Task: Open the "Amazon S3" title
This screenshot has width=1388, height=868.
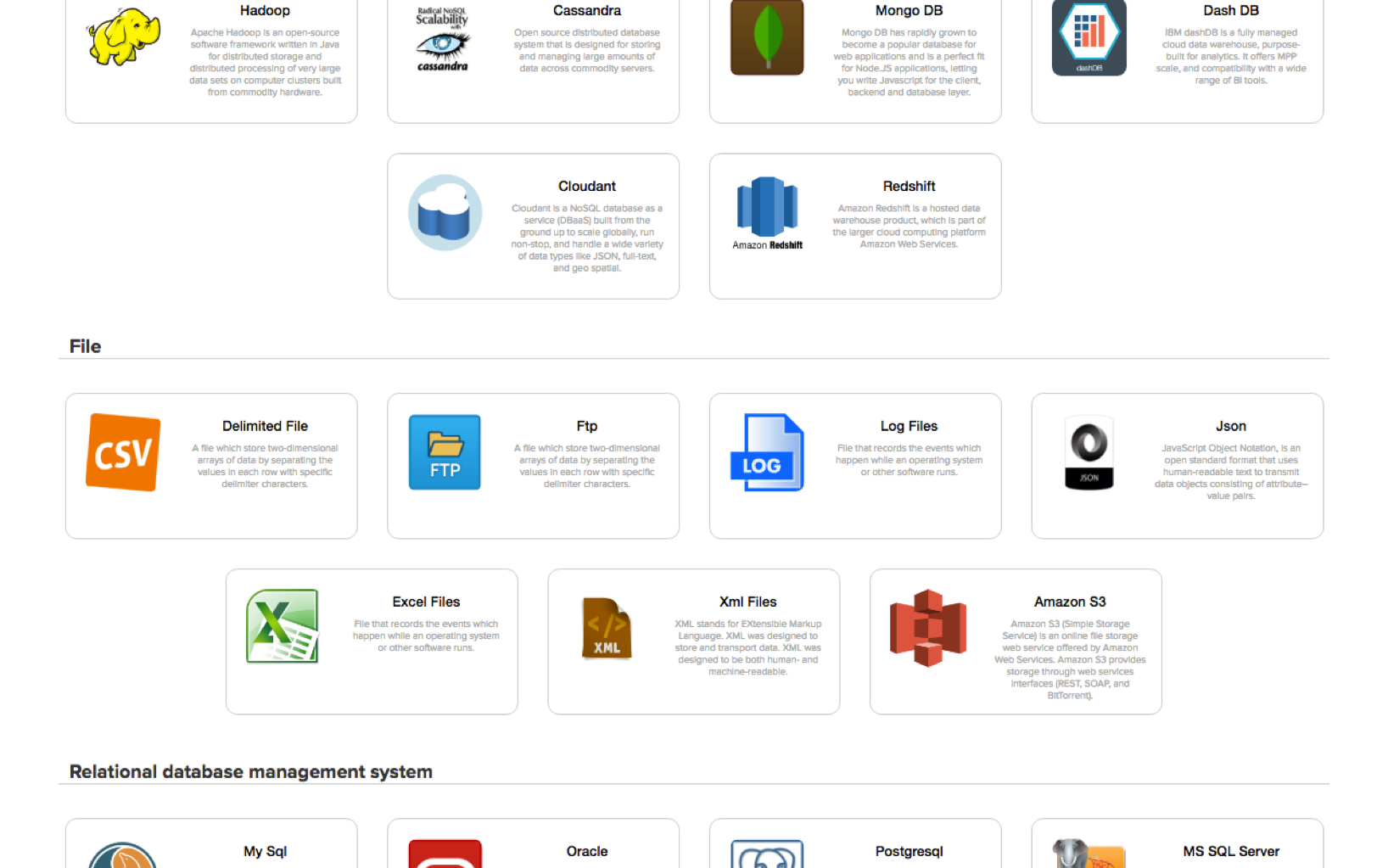Action: [1070, 602]
